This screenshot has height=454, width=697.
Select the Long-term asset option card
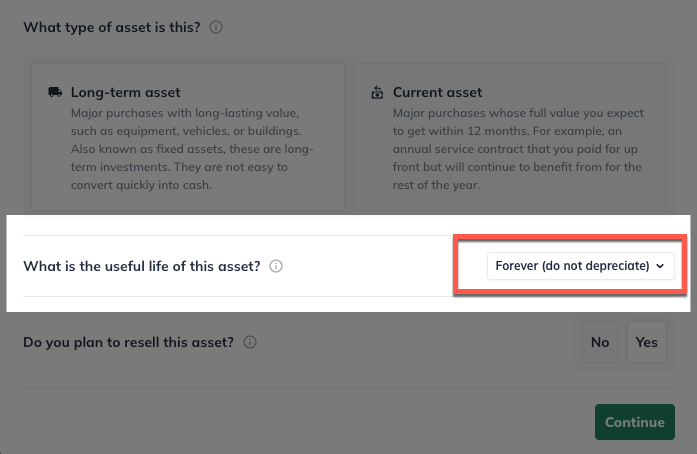pos(187,137)
